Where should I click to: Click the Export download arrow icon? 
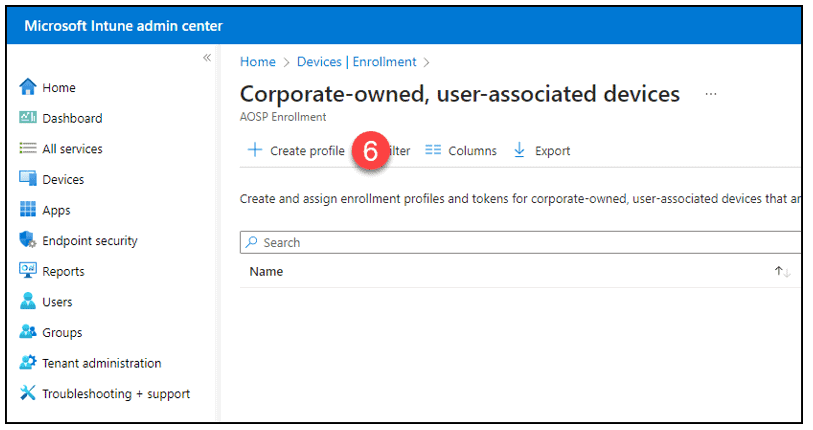coord(519,150)
